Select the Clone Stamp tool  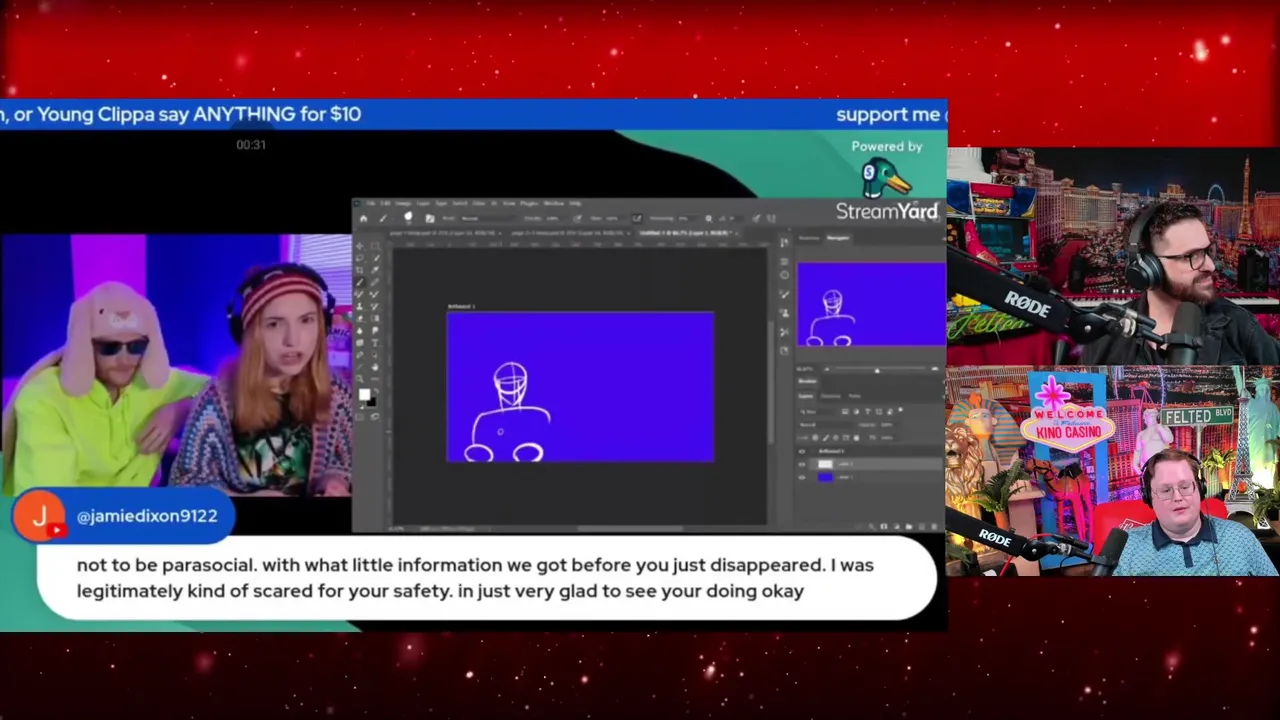(x=359, y=306)
